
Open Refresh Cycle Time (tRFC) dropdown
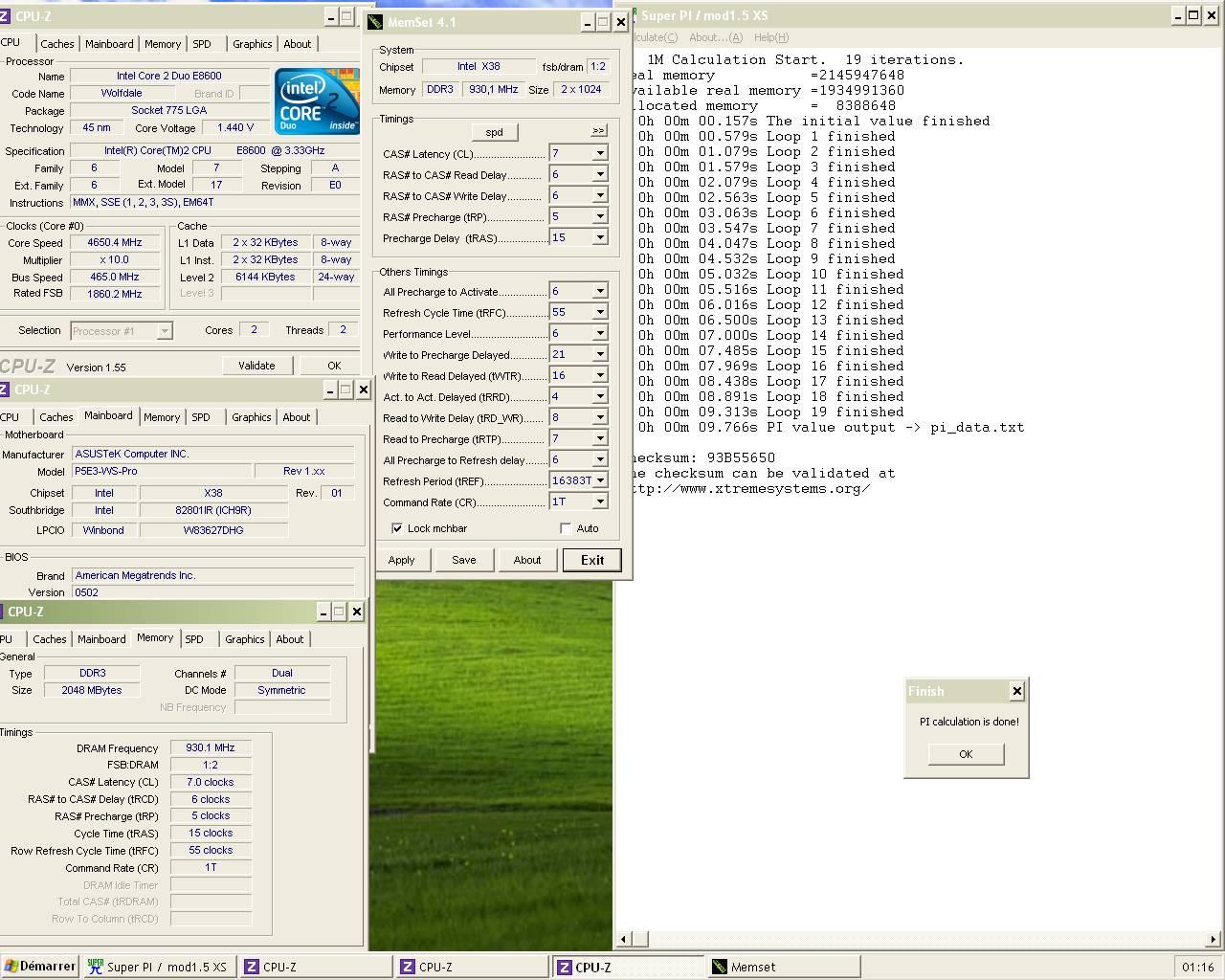[600, 312]
